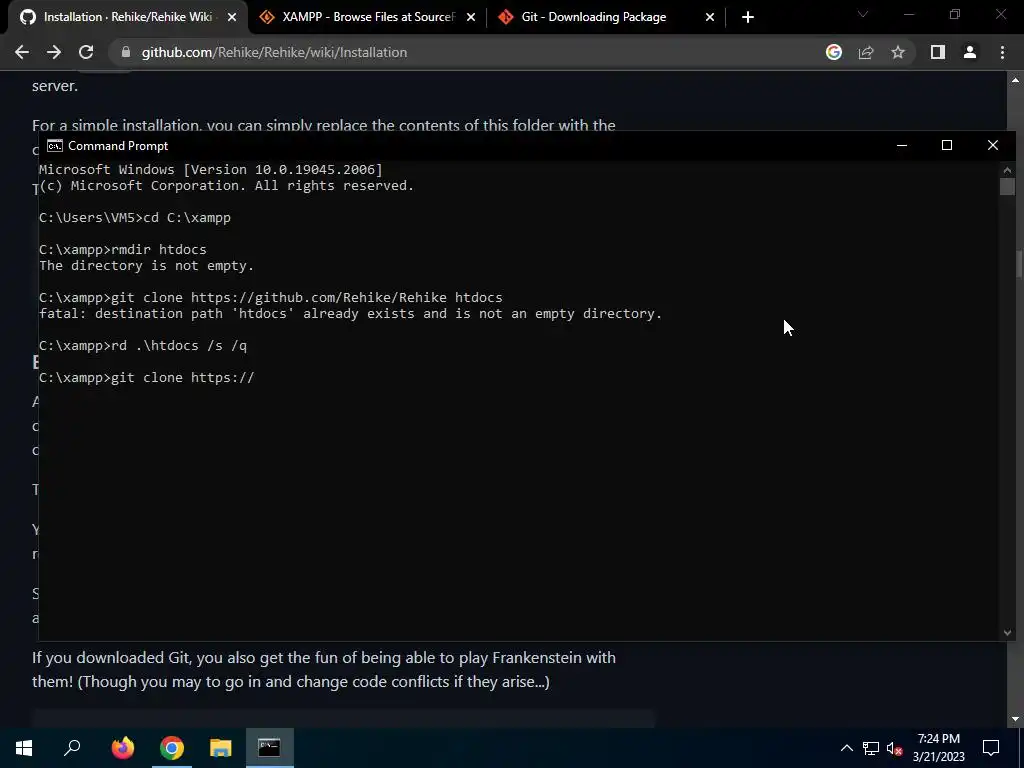
Task: Switch to the Installation Rehike Wiki tab
Action: click(128, 17)
